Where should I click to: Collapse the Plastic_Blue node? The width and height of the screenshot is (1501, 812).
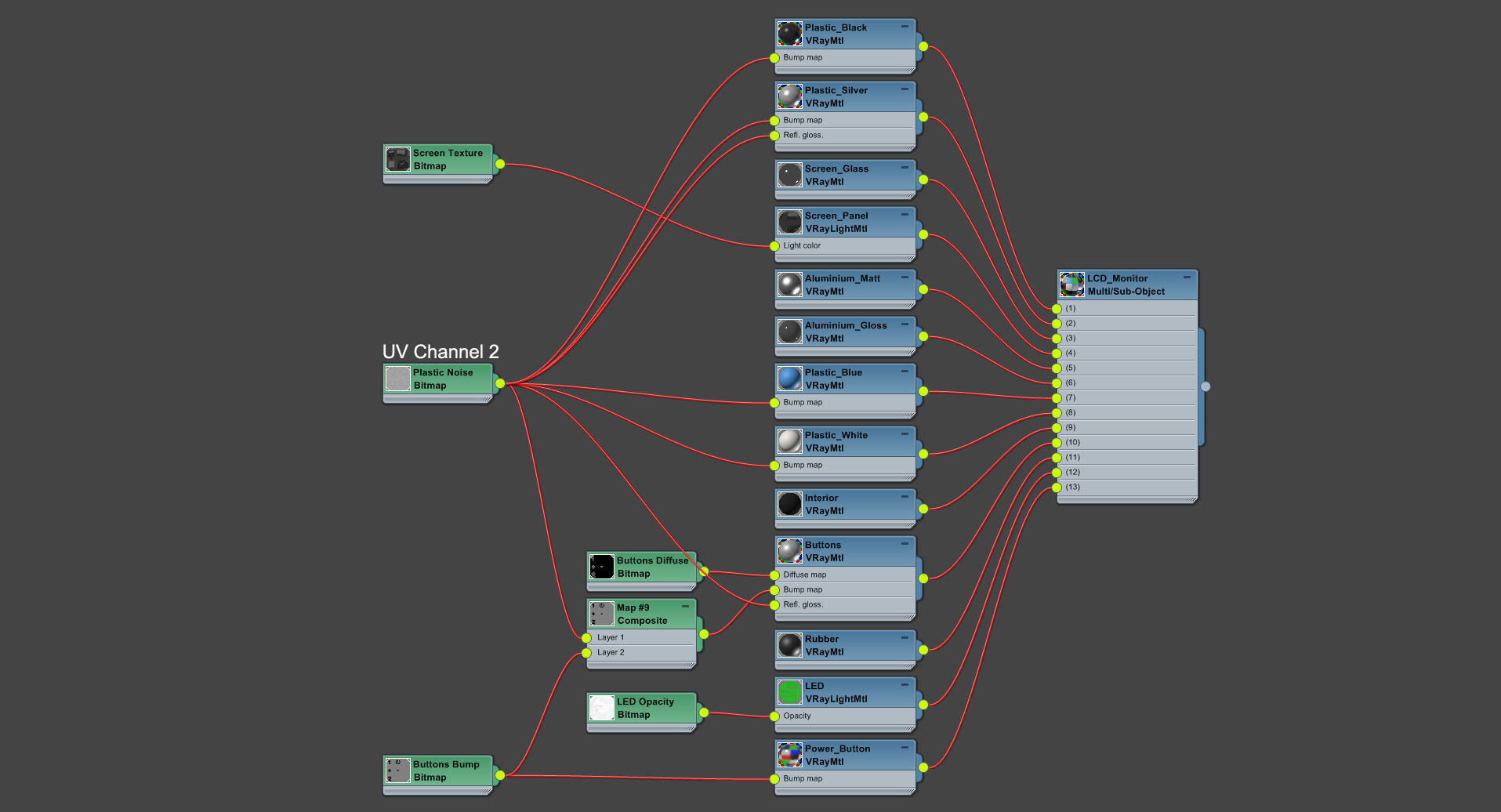pyautogui.click(x=905, y=372)
